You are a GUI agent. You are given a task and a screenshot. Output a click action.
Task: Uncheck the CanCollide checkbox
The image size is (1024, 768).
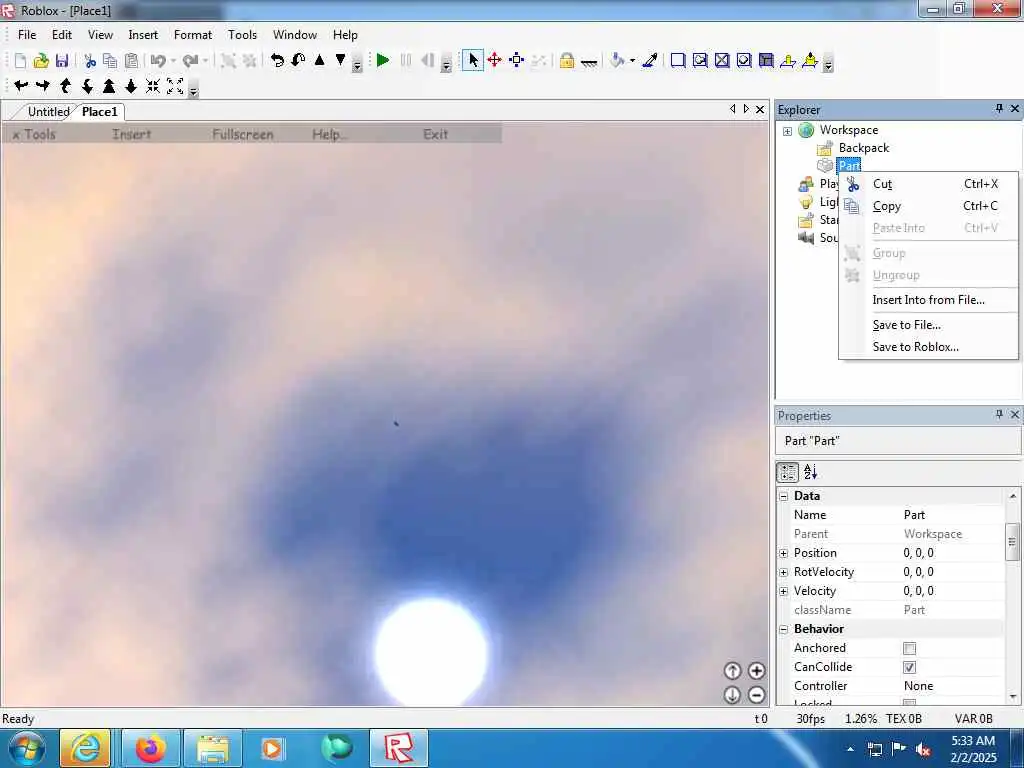pos(909,667)
